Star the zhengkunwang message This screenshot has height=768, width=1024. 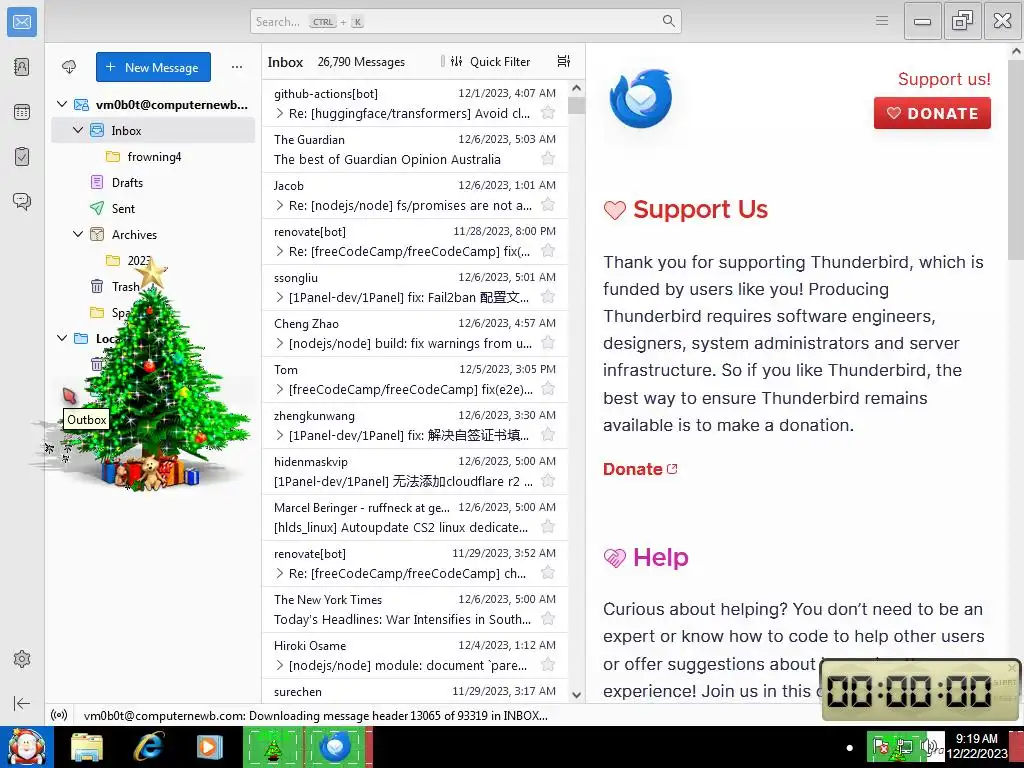coord(548,435)
